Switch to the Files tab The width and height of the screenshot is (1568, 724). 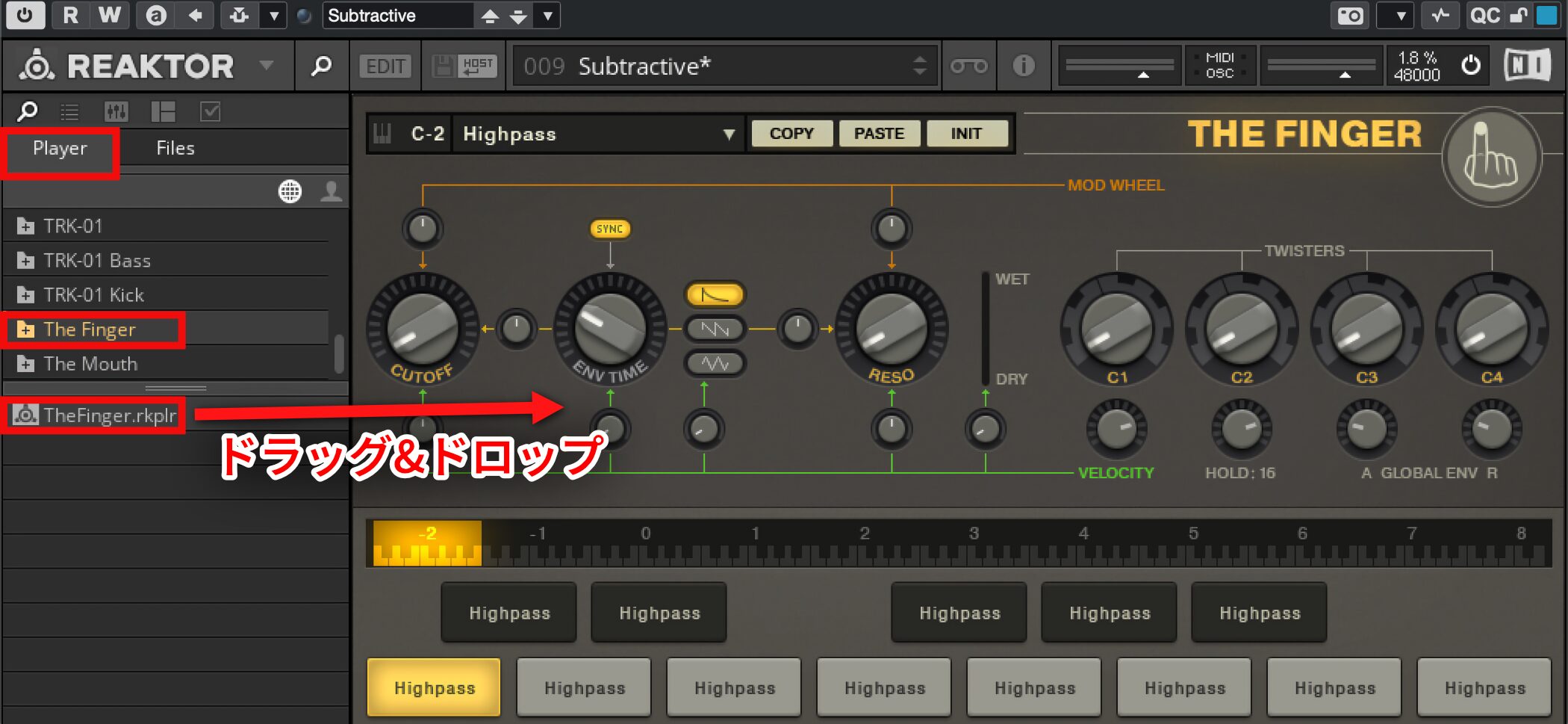click(175, 149)
